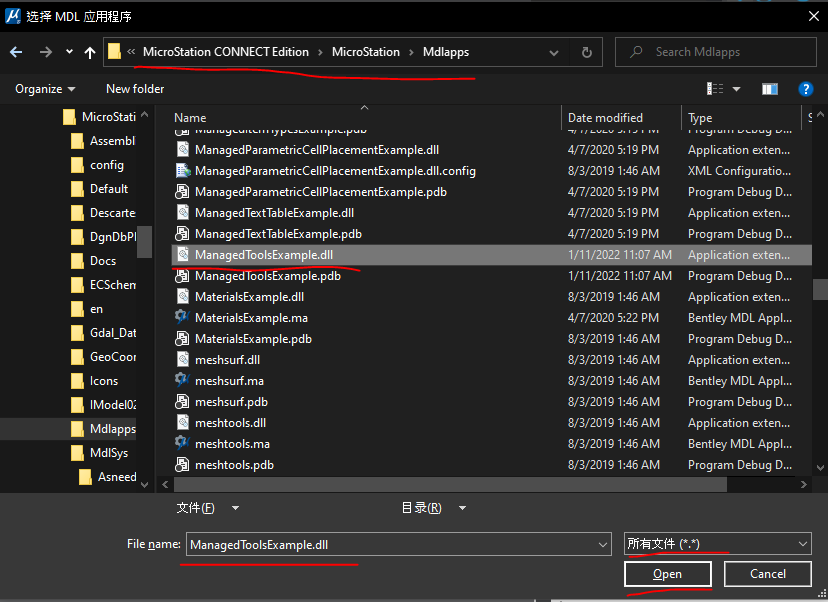Select meshsurf.ma MDL app icon
The width and height of the screenshot is (828, 602).
tap(182, 380)
